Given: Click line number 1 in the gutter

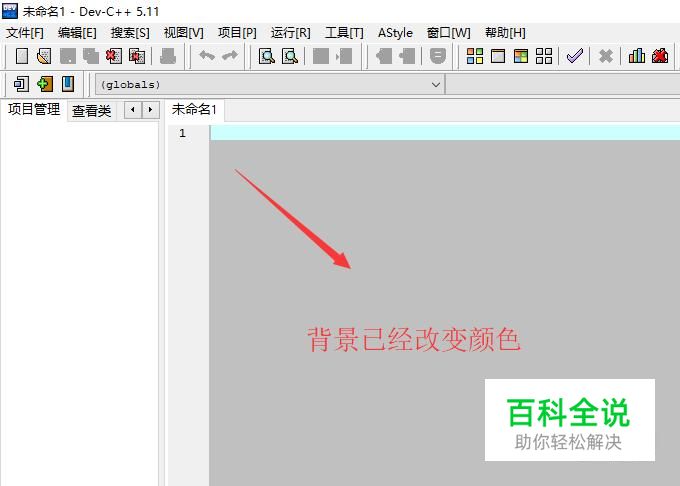Looking at the screenshot, I should [182, 133].
